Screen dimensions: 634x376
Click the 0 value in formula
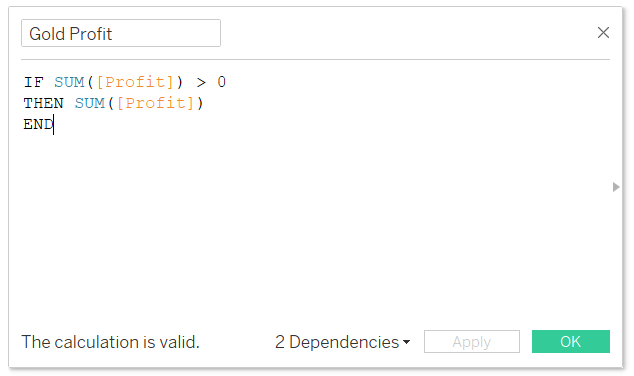(222, 82)
